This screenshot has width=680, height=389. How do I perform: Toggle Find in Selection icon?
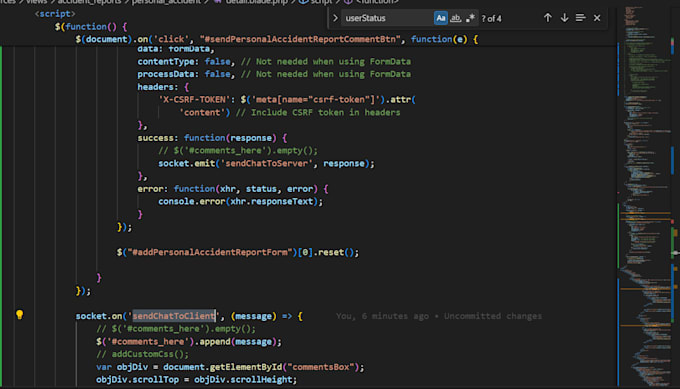pyautogui.click(x=580, y=18)
